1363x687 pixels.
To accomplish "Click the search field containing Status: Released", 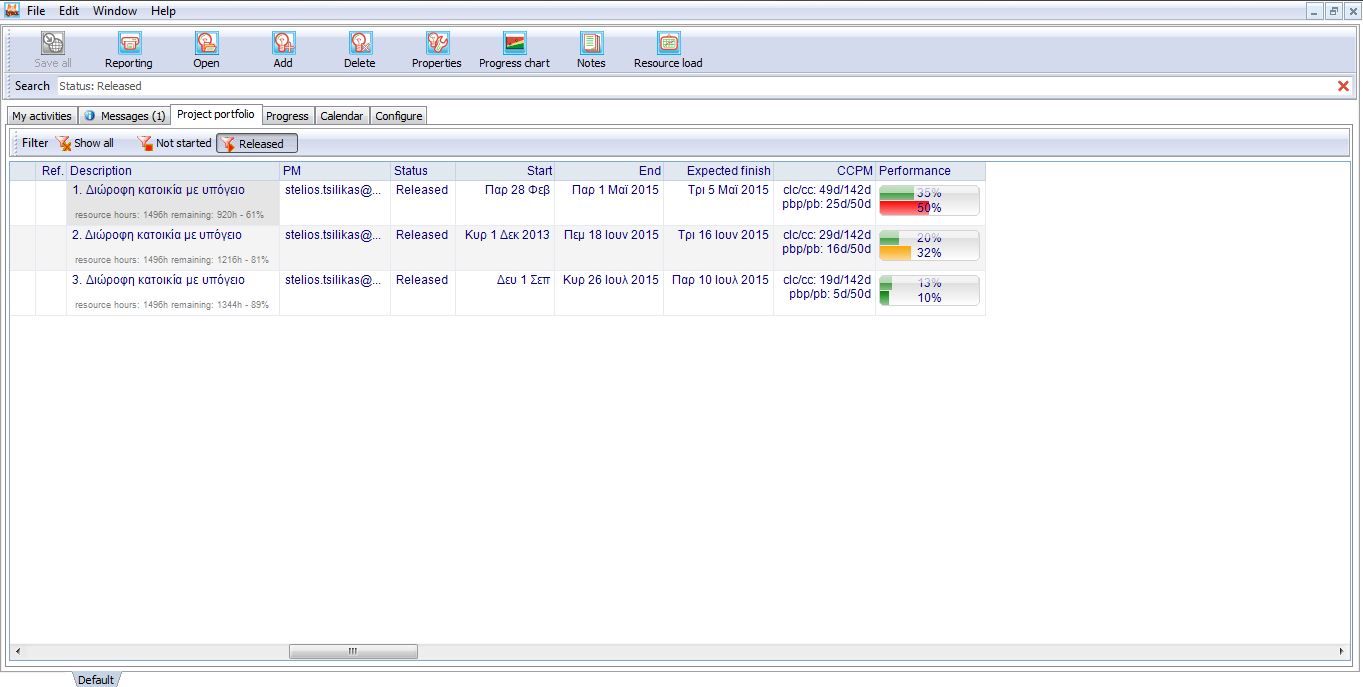I will pos(695,86).
